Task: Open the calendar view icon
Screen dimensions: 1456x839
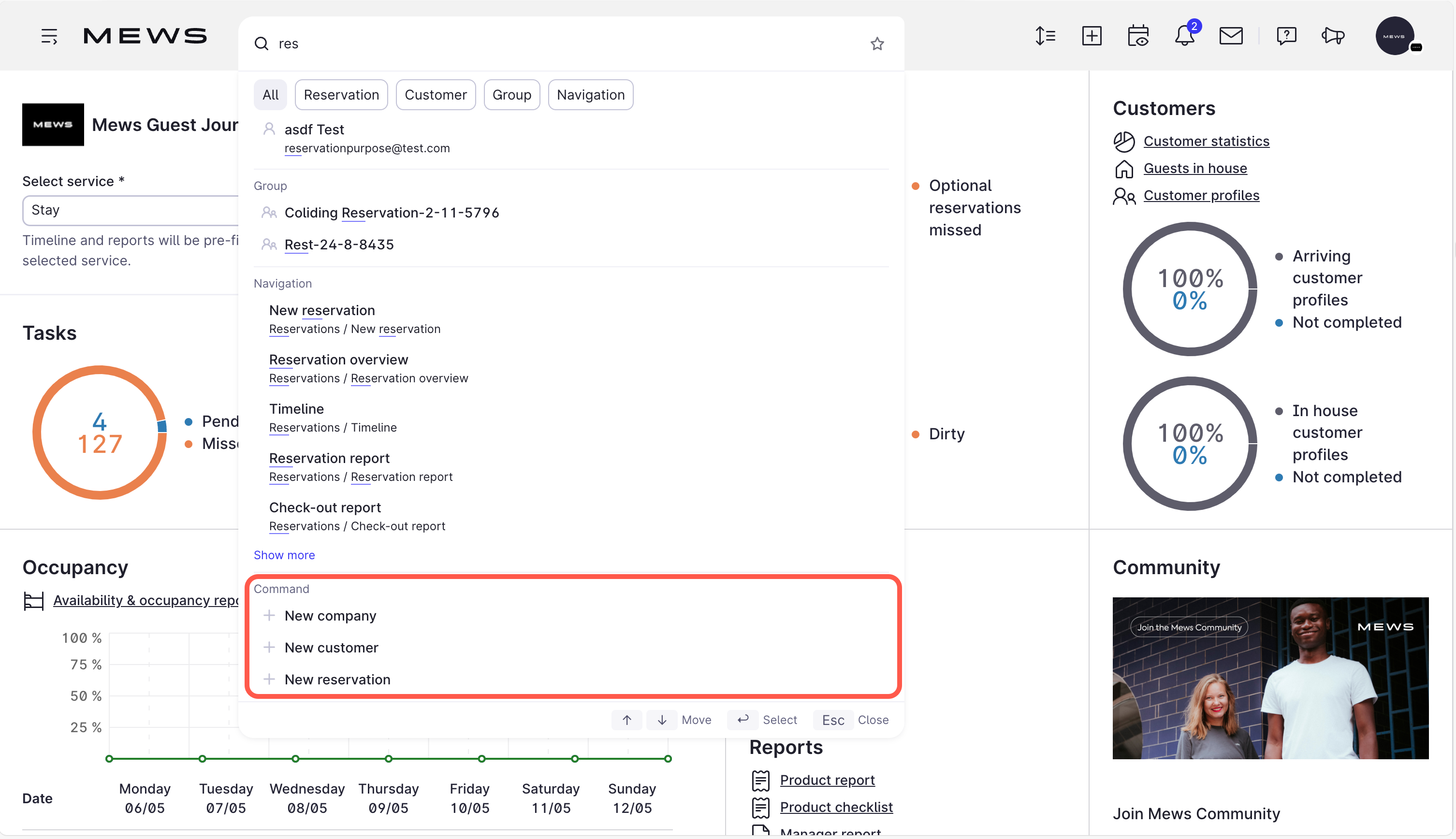Action: coord(1138,36)
